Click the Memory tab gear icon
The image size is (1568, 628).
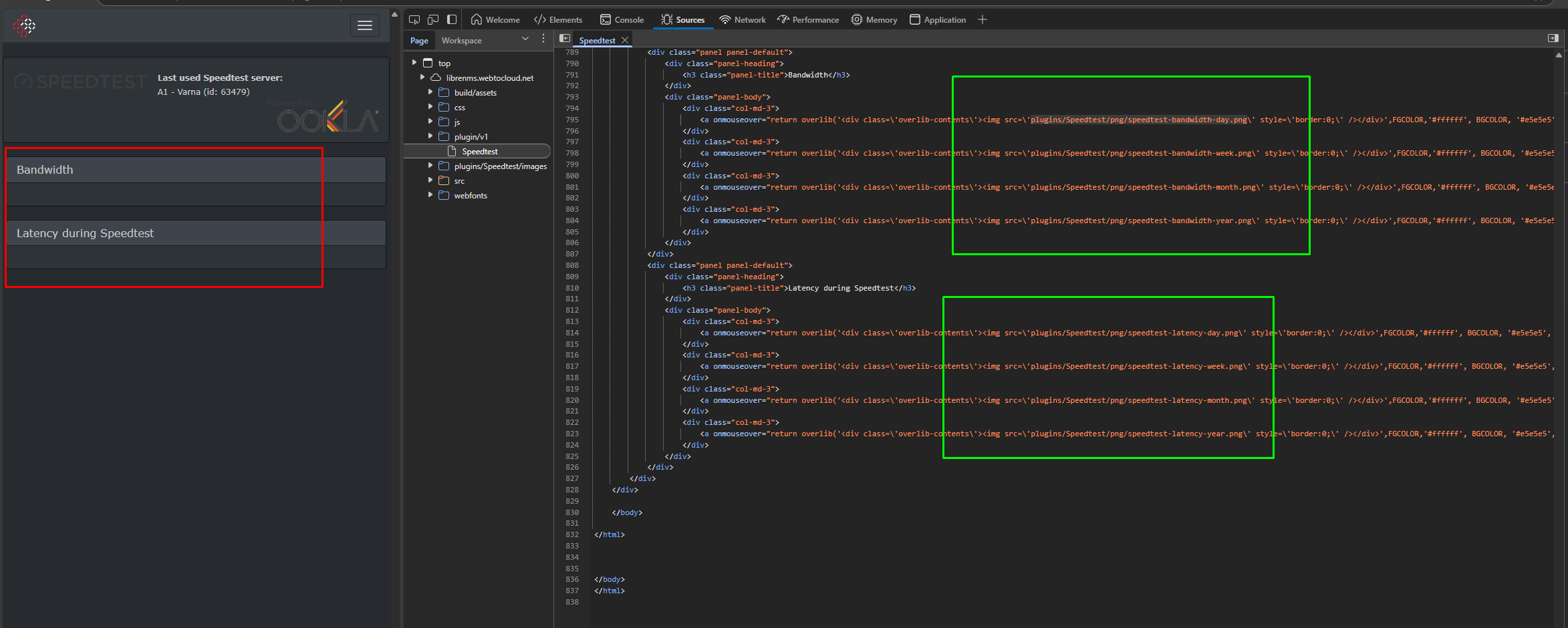[857, 19]
